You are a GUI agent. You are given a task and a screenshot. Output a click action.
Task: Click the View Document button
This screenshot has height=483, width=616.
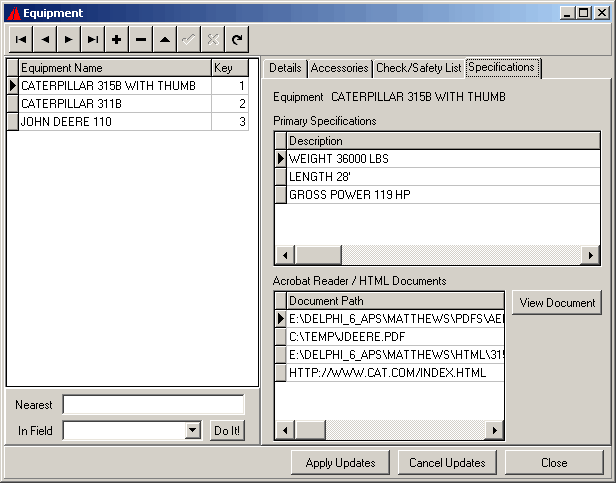coord(557,303)
